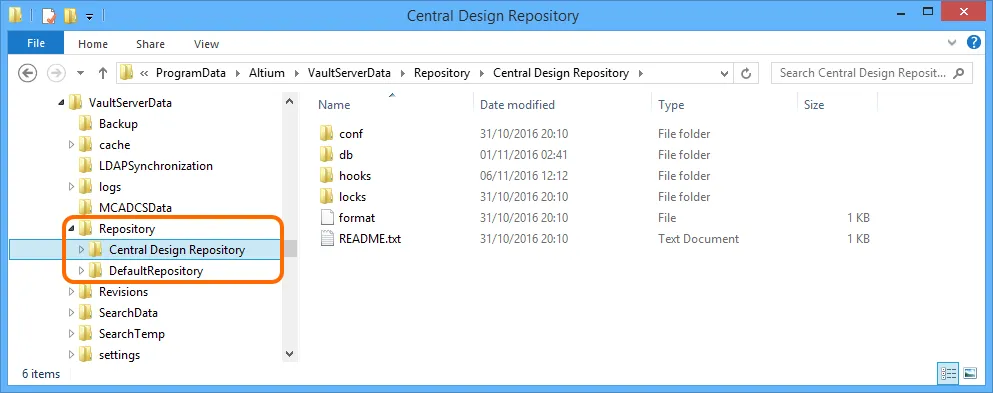Refresh the current folder view
This screenshot has width=993, height=393.
point(746,73)
